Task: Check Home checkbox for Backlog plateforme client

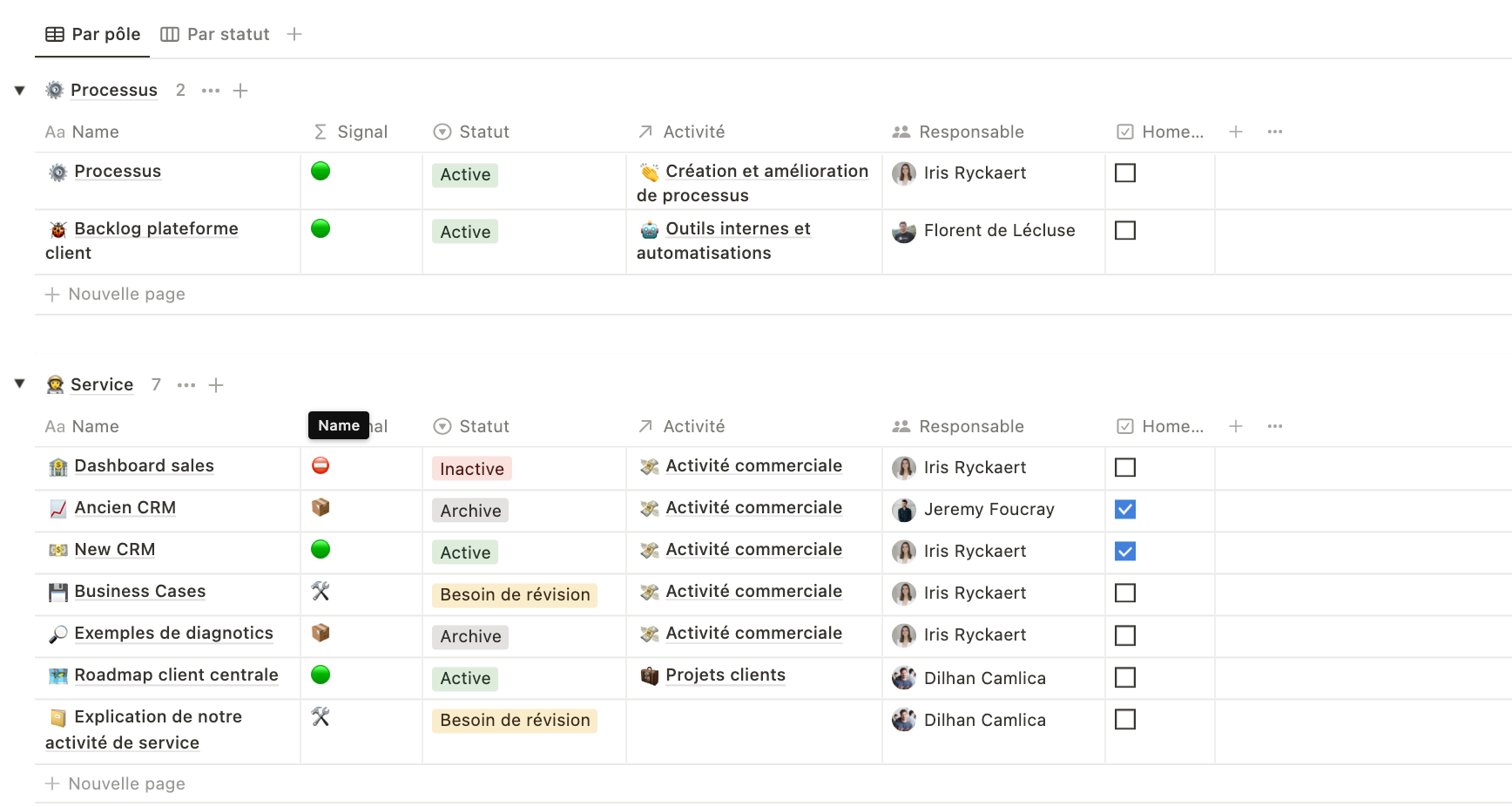Action: [1125, 230]
